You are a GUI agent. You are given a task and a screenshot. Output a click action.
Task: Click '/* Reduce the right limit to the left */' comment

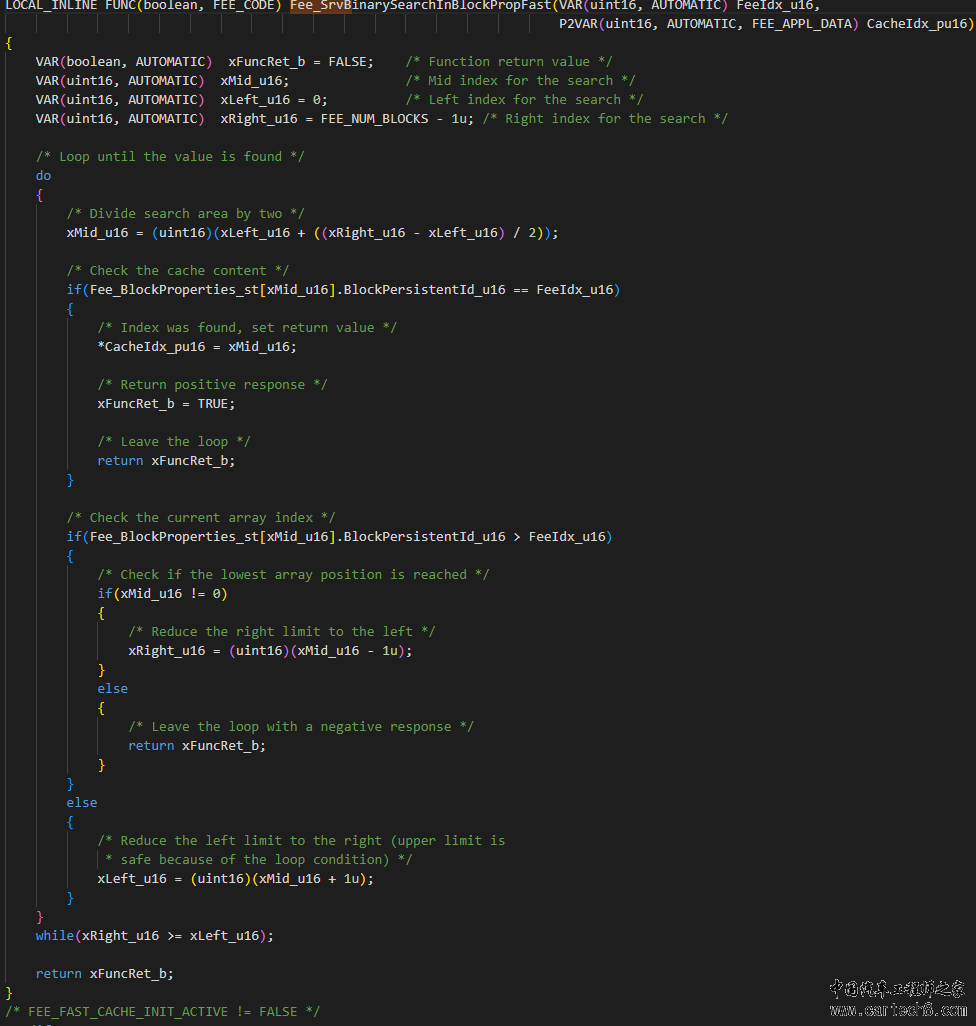coord(282,631)
